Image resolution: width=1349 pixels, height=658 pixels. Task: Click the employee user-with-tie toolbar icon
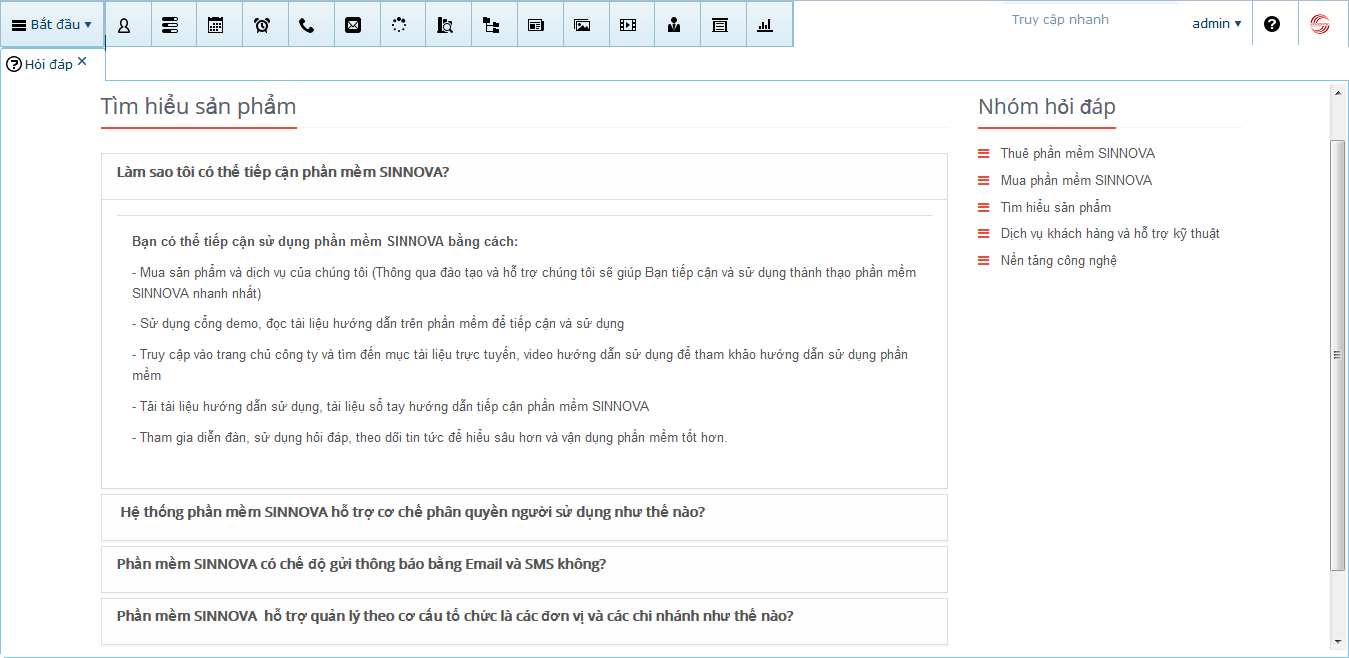[674, 25]
